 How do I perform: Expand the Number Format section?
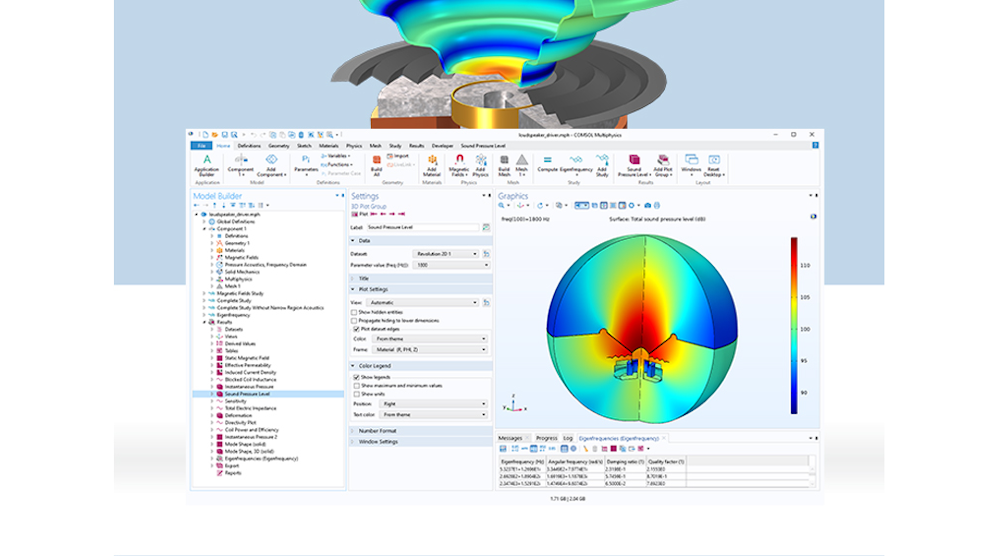point(375,430)
